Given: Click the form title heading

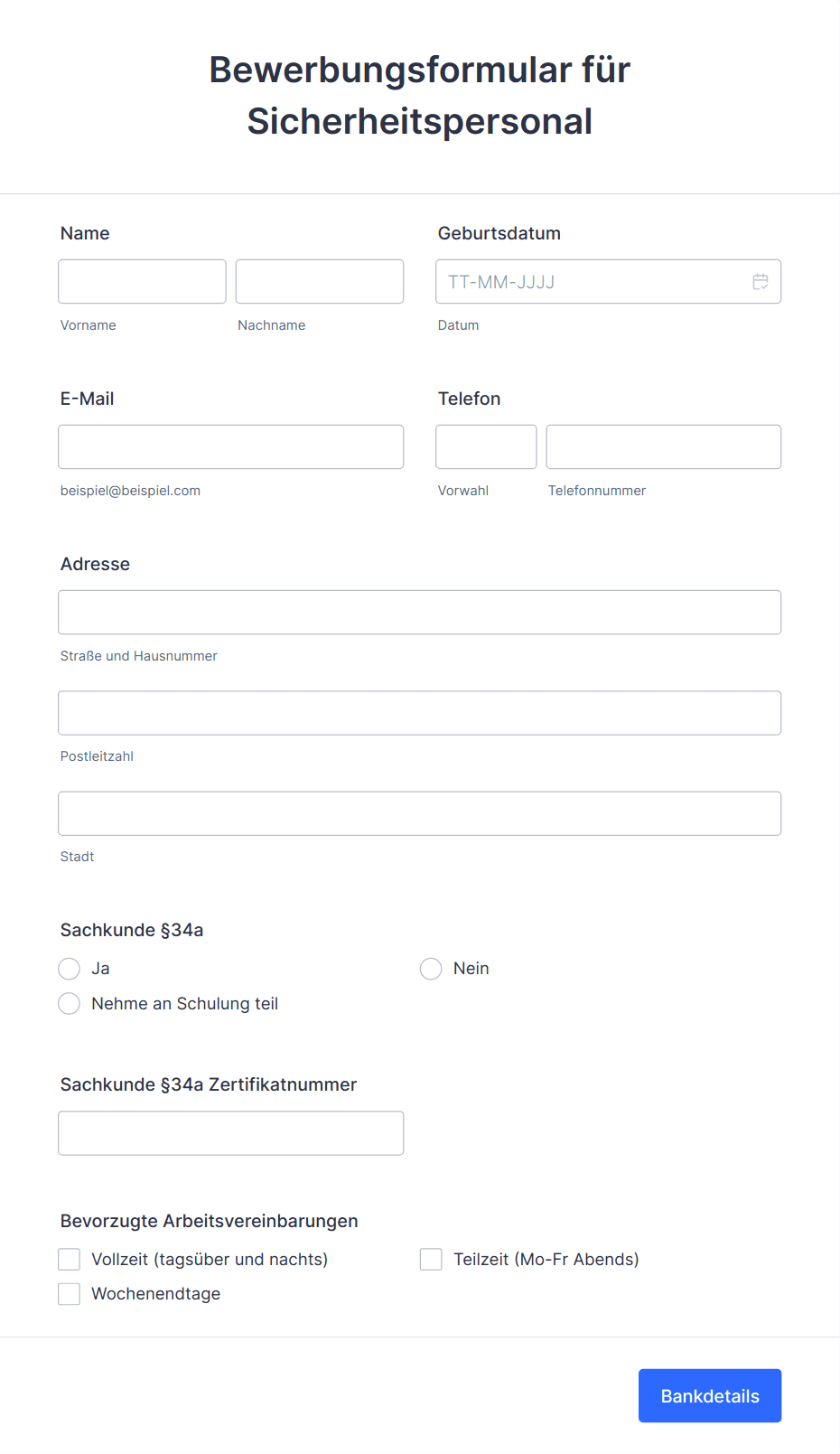Looking at the screenshot, I should pyautogui.click(x=420, y=96).
